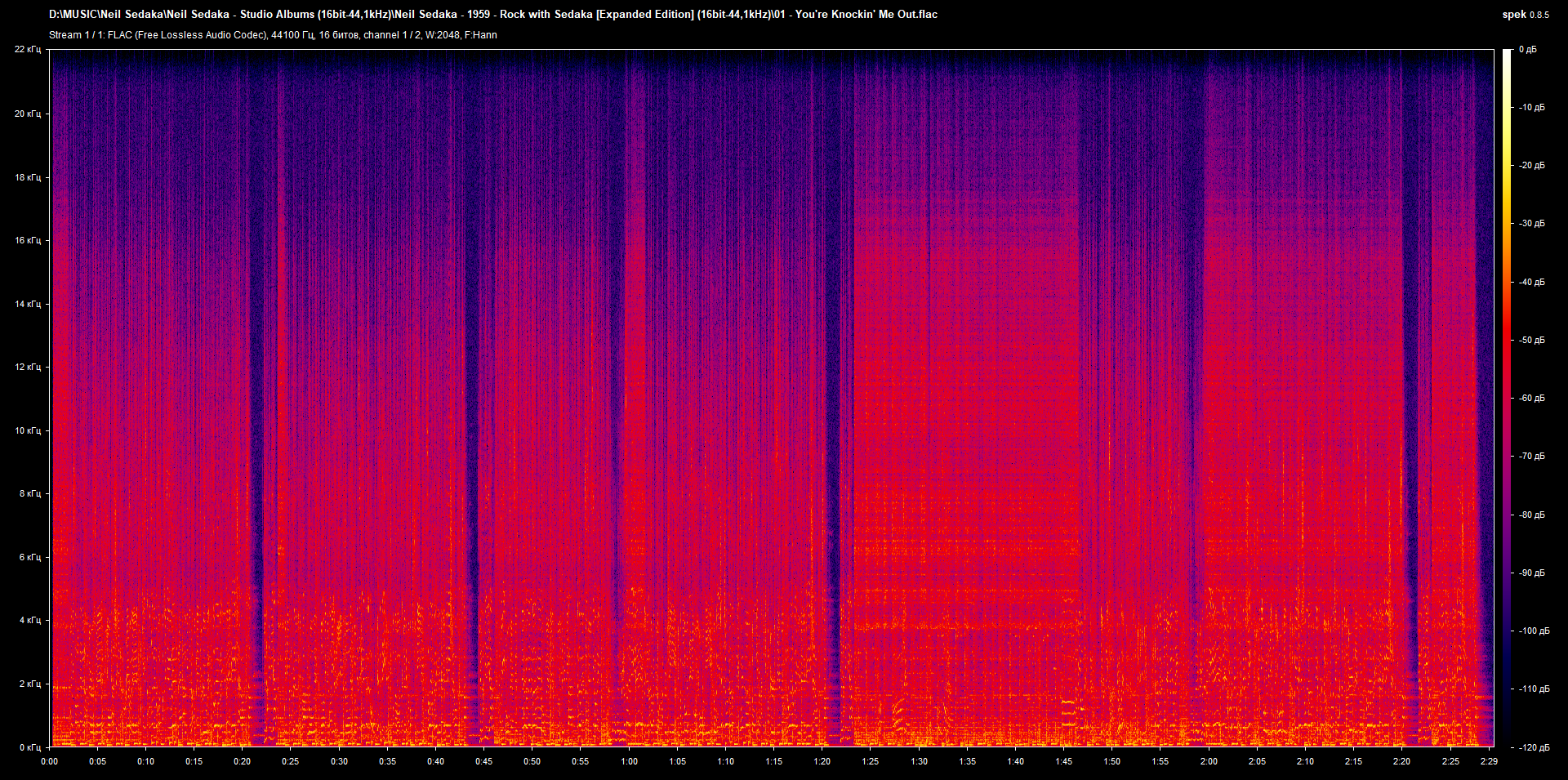The width and height of the screenshot is (1568, 780).
Task: Click the '10 кГц' frequency label
Action: point(28,430)
